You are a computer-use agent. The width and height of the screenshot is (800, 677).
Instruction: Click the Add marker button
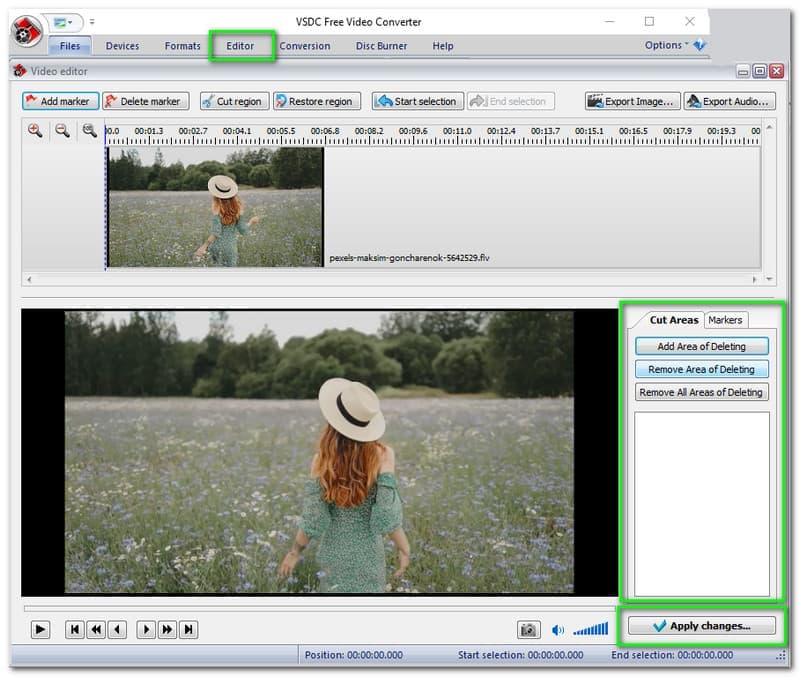pyautogui.click(x=60, y=101)
